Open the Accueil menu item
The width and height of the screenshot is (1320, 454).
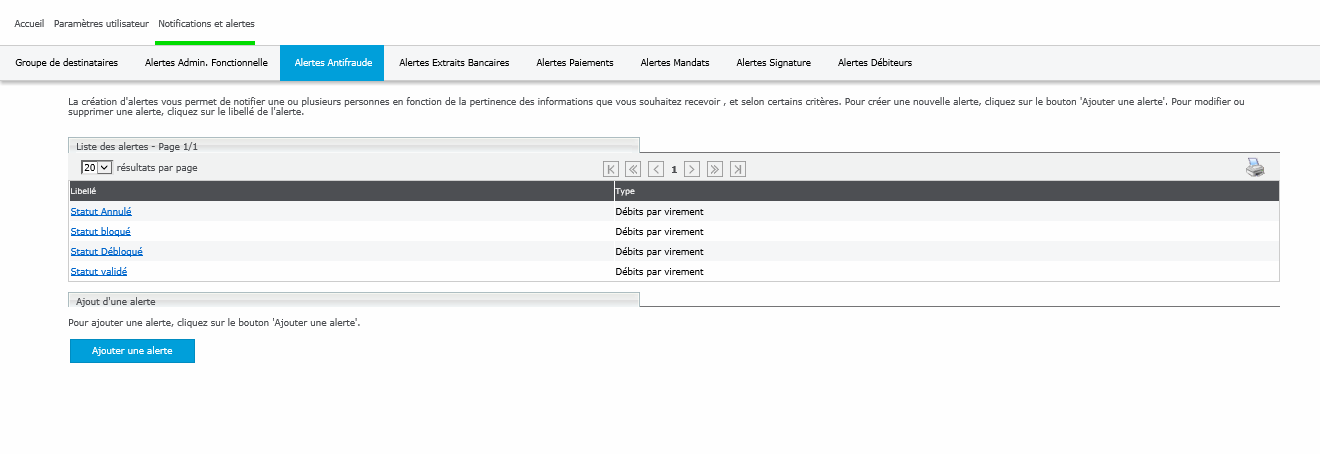pyautogui.click(x=29, y=23)
